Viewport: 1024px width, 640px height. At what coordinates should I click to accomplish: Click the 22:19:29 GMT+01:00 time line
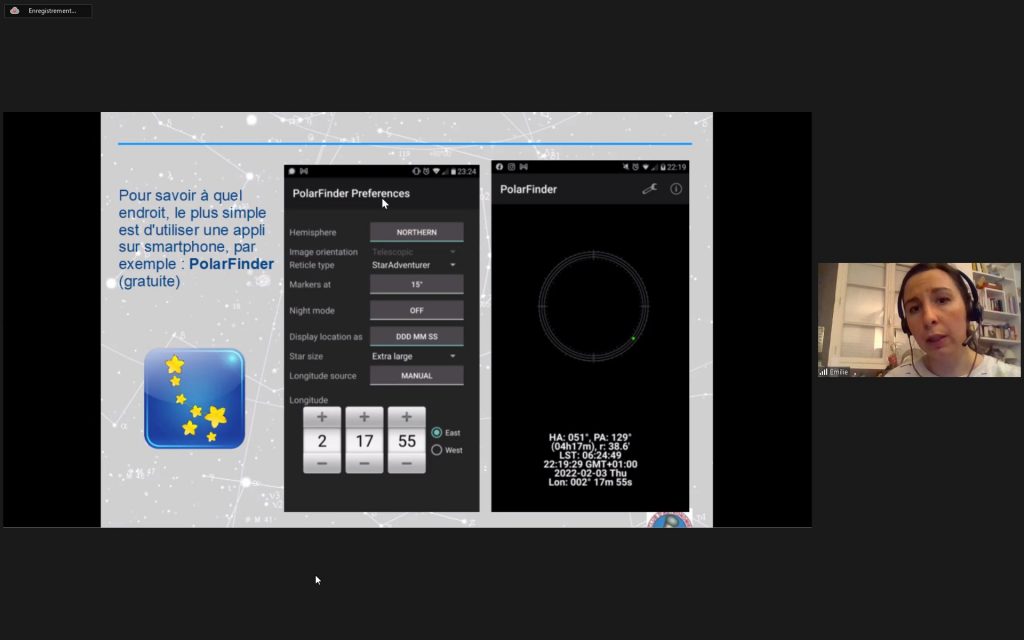click(590, 464)
